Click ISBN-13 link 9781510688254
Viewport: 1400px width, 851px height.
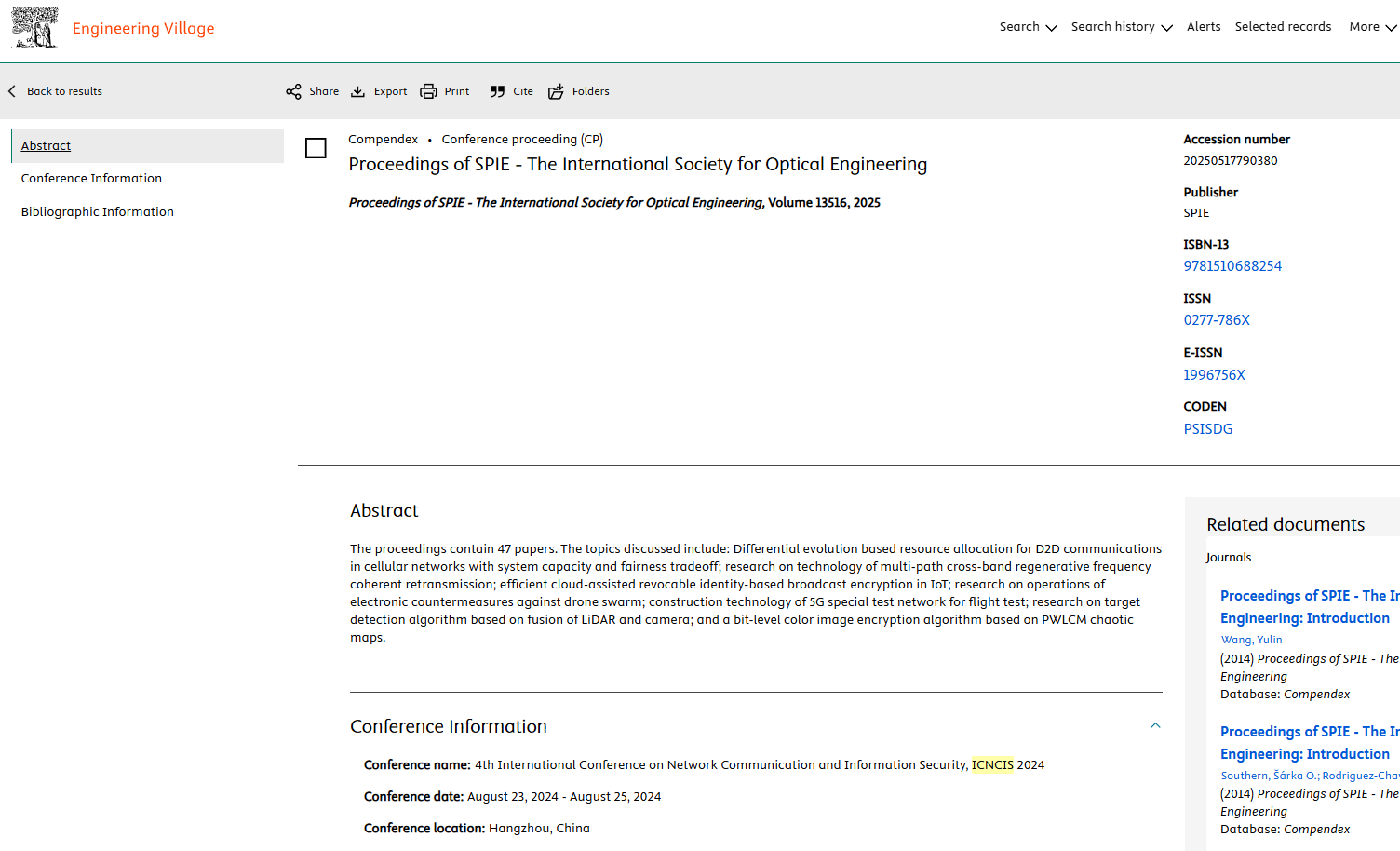tap(1232, 266)
